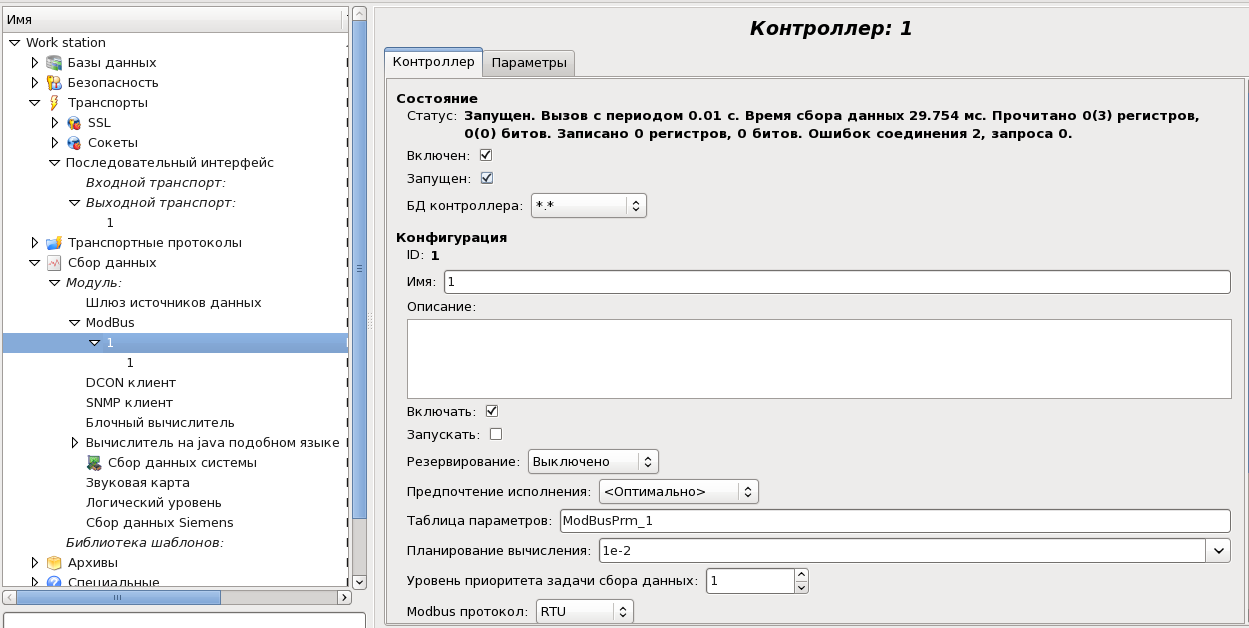Enable the Запускать checkbox
Screen dimensions: 1249x628
click(x=495, y=434)
